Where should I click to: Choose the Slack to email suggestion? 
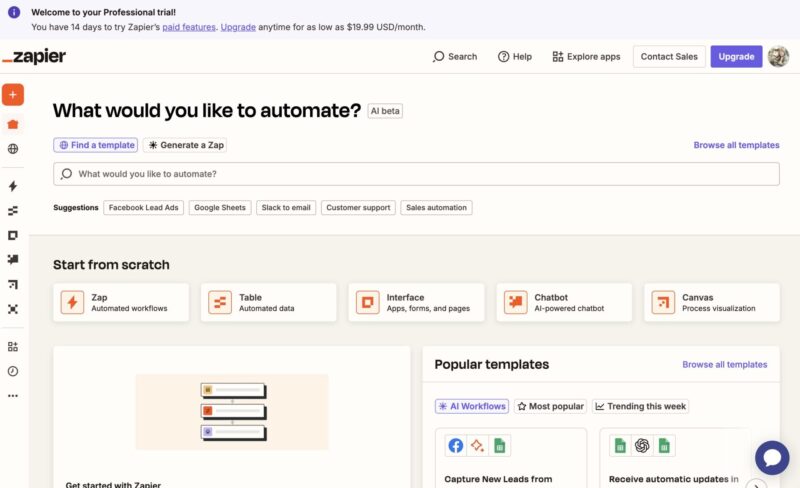(286, 208)
